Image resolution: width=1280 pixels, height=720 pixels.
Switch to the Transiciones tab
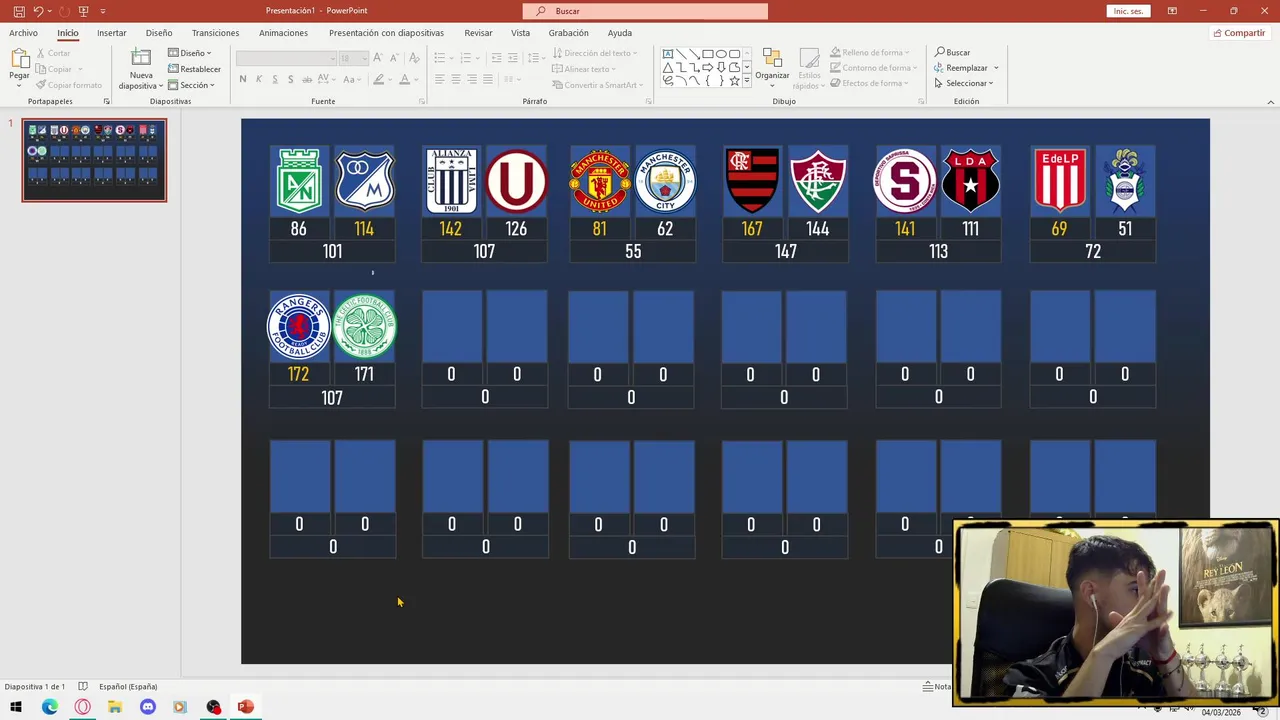[215, 33]
